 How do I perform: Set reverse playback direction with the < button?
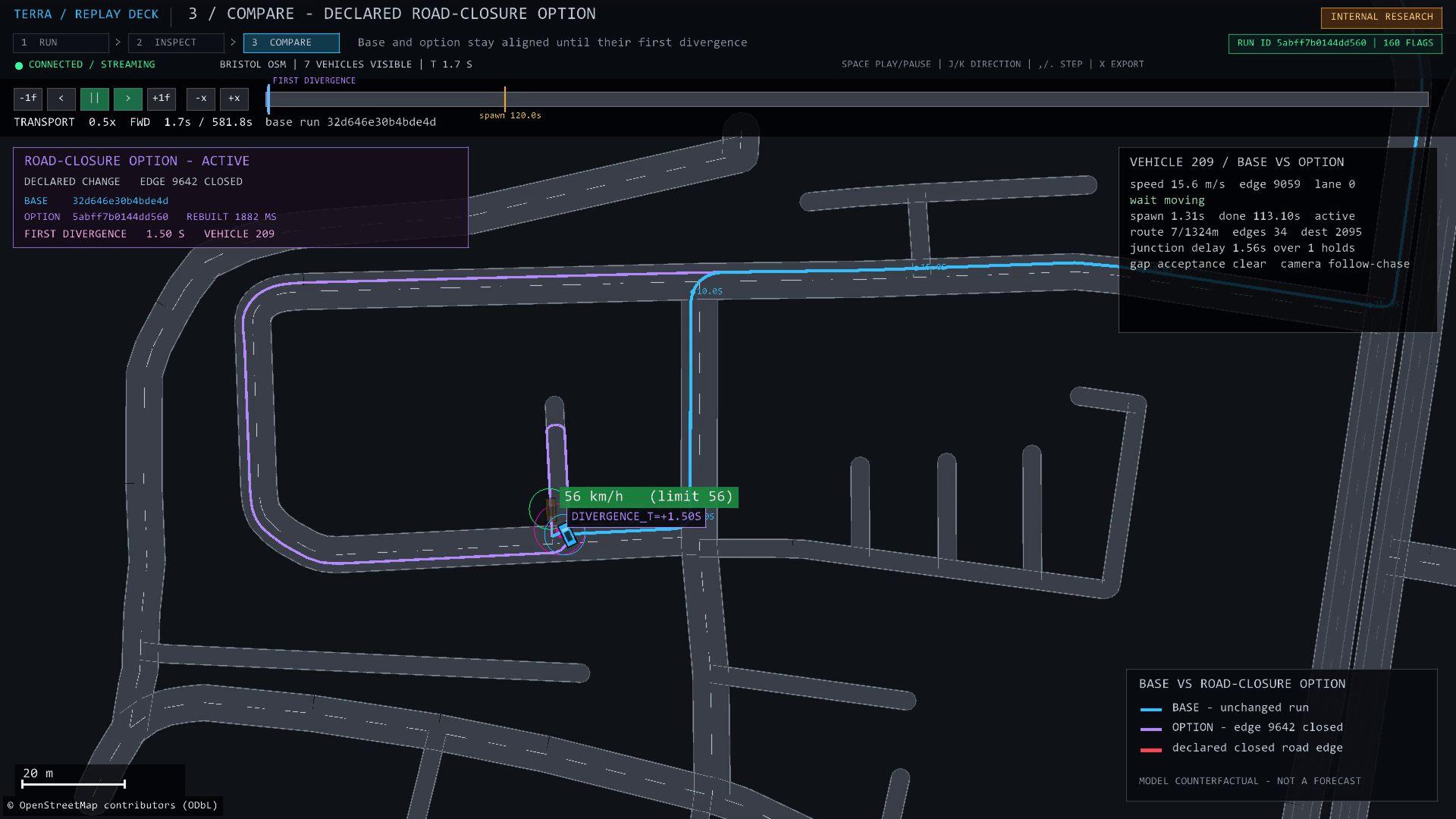(61, 99)
